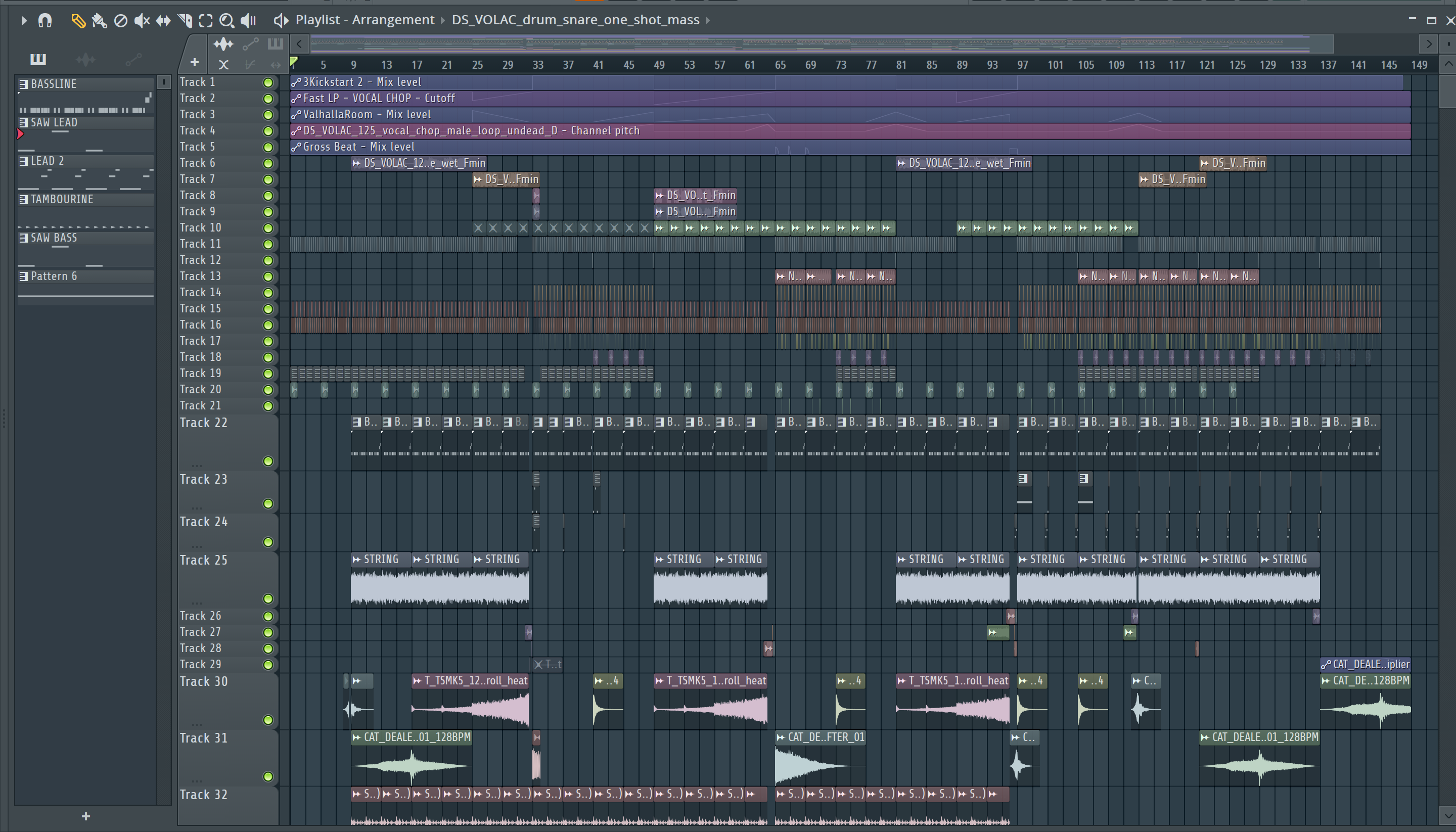
Task: Click the Track 7 label
Action: point(197,179)
